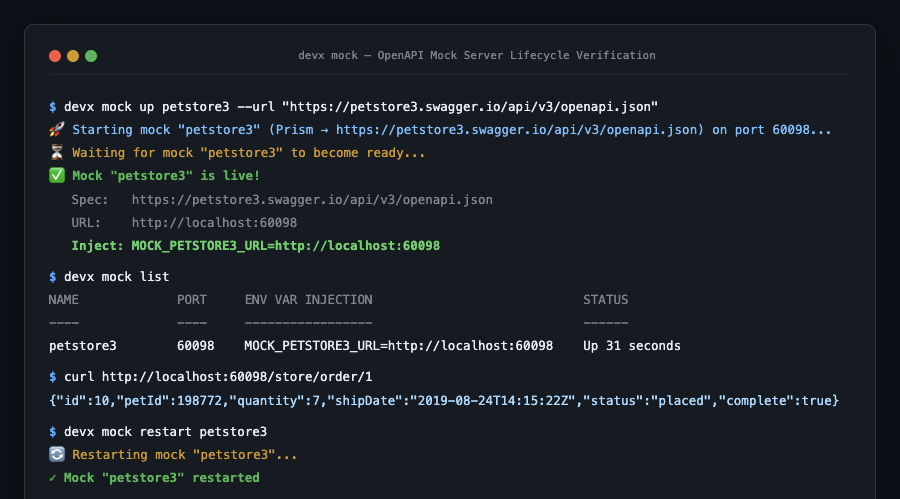The height and width of the screenshot is (499, 900).
Task: Click the green checkmark emoji beside Mock is live
Action: pos(56,176)
